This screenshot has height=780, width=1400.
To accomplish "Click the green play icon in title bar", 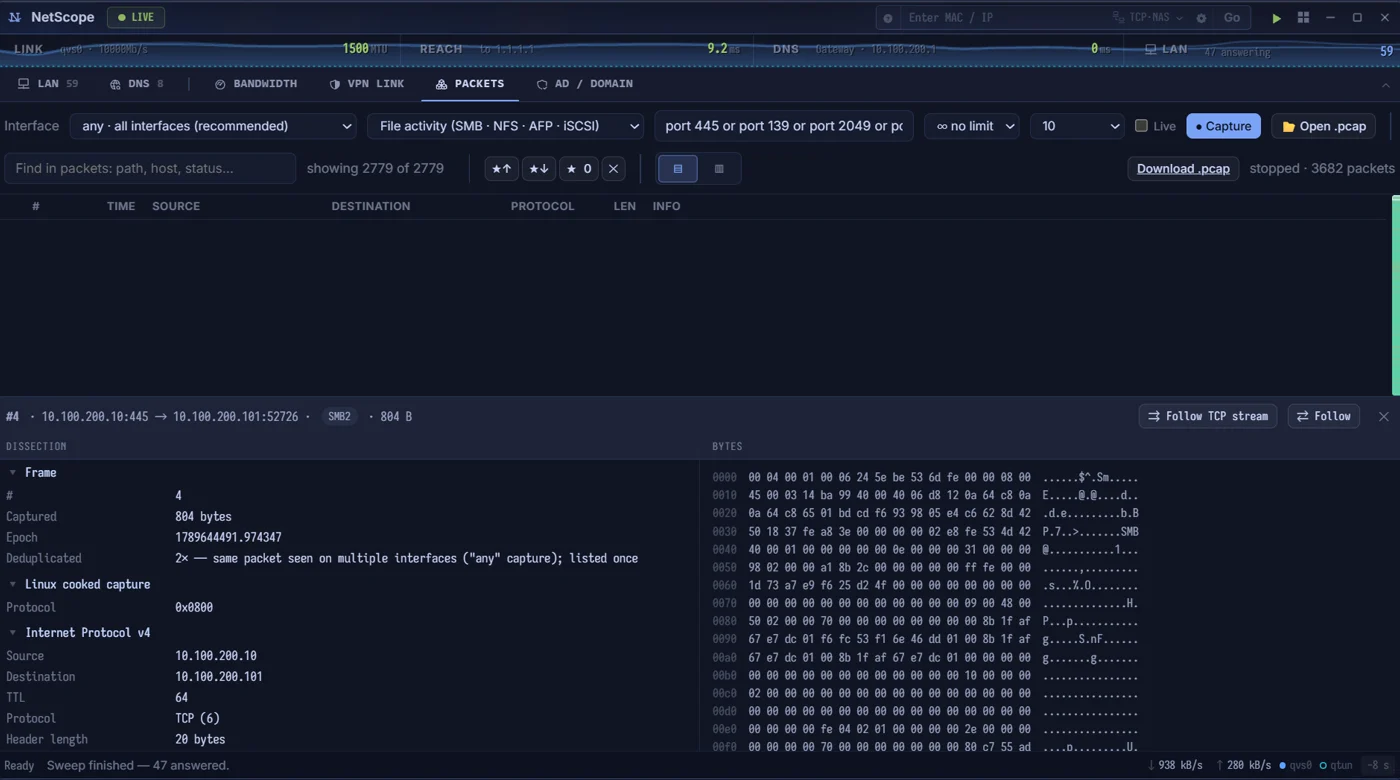I will pyautogui.click(x=1276, y=18).
